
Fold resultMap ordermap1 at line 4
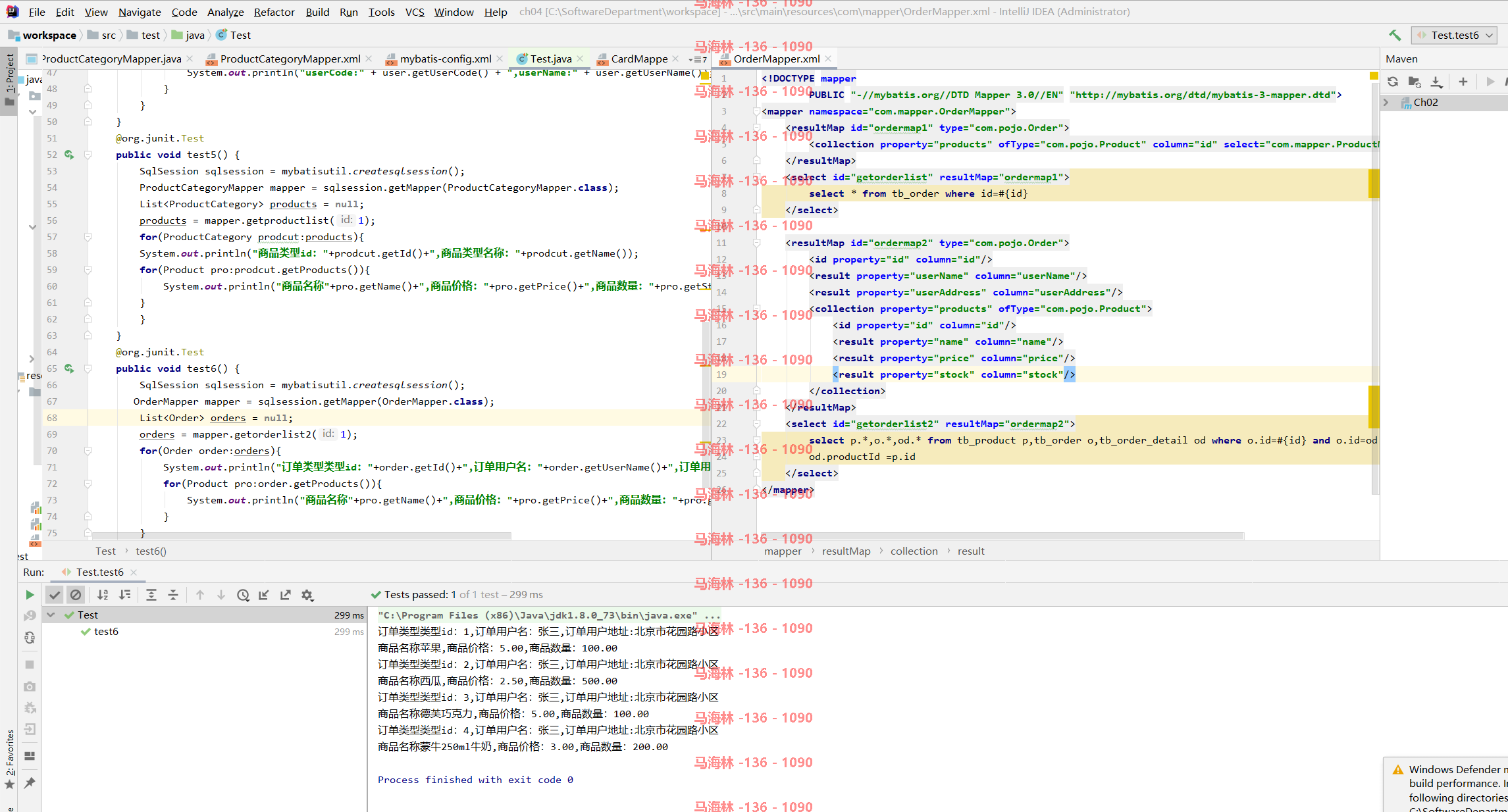(756, 128)
